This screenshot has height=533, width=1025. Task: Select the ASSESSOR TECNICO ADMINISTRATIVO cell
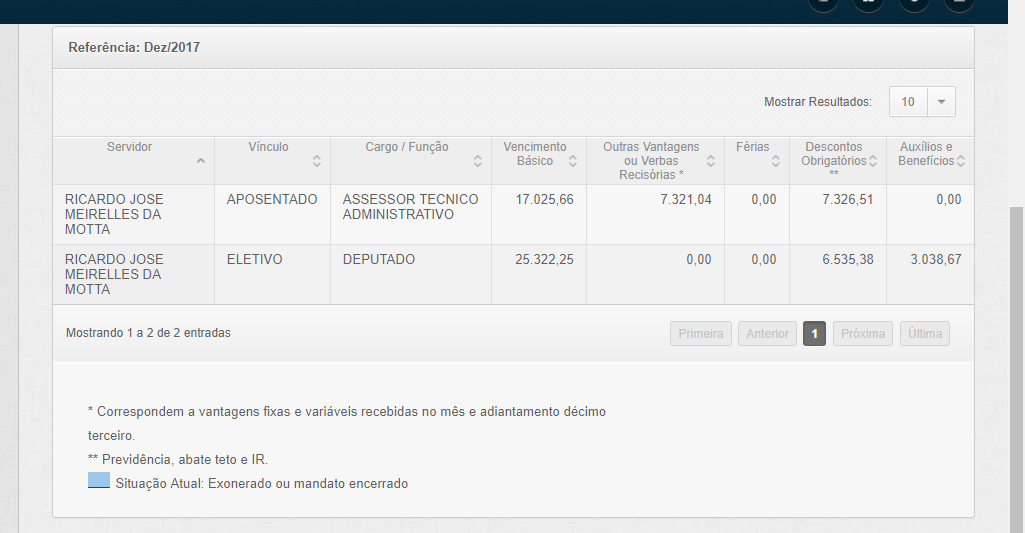[410, 207]
